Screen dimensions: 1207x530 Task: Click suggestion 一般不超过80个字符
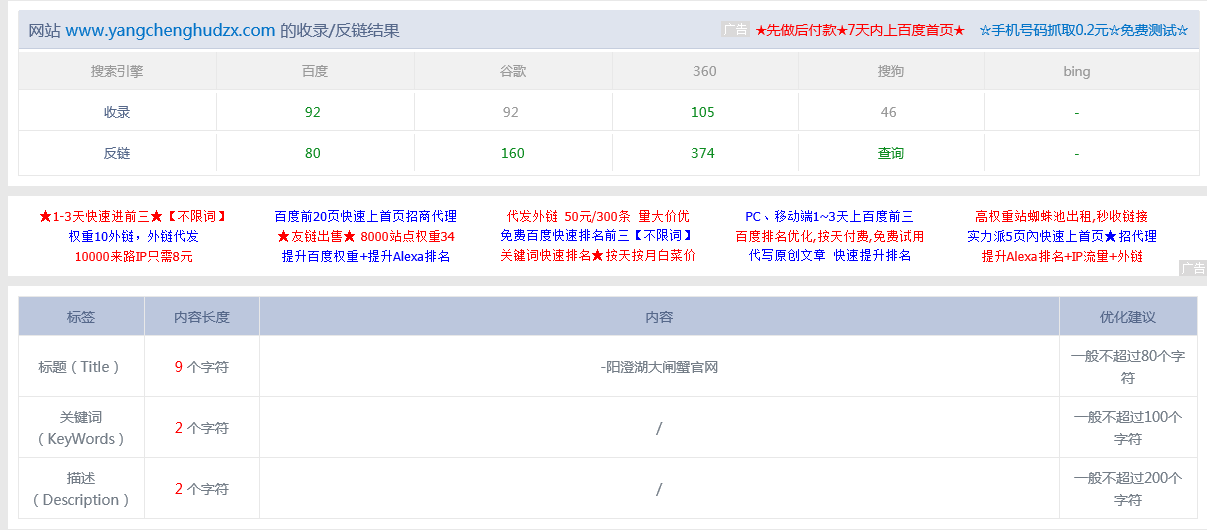(1128, 367)
